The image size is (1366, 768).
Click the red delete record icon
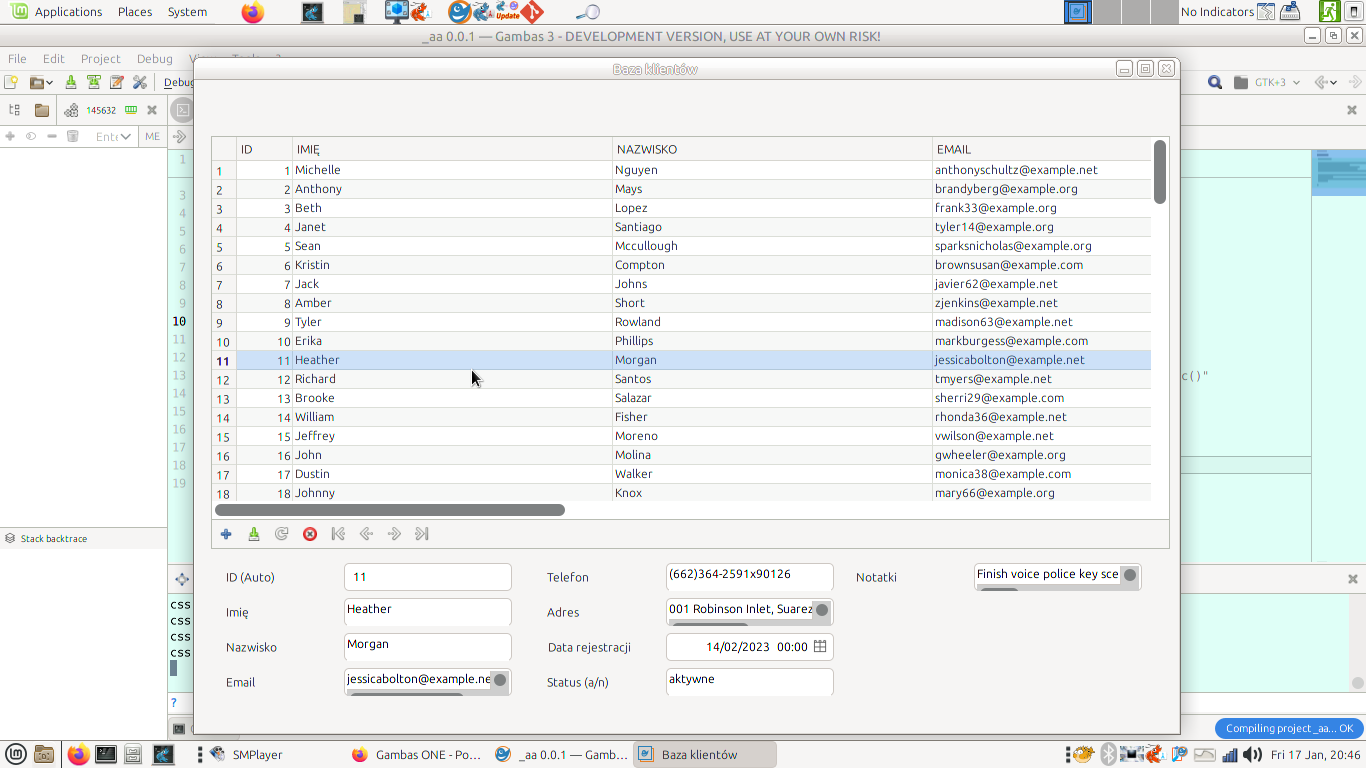(x=310, y=534)
